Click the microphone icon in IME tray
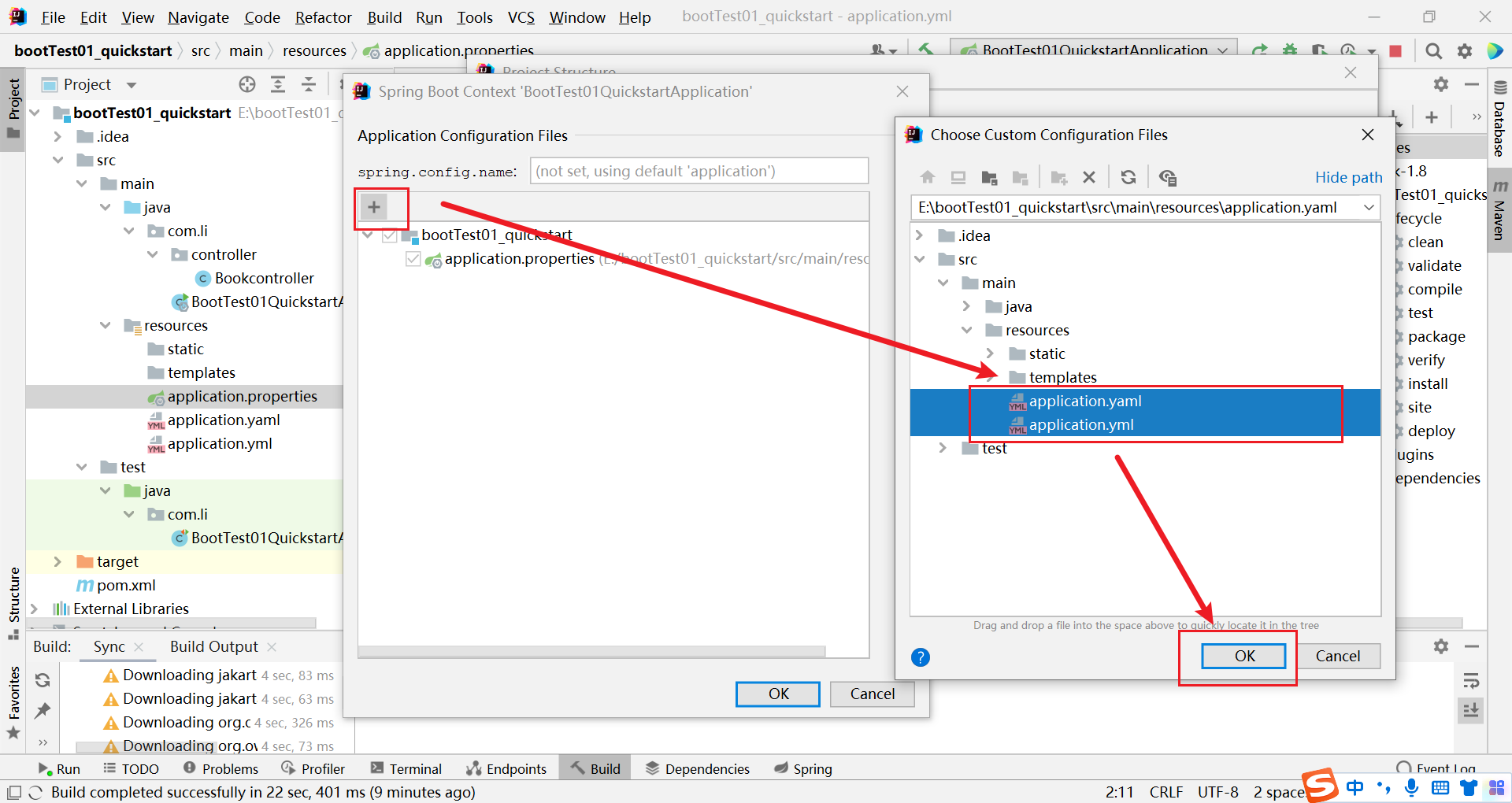The image size is (1512, 803). point(1412,787)
